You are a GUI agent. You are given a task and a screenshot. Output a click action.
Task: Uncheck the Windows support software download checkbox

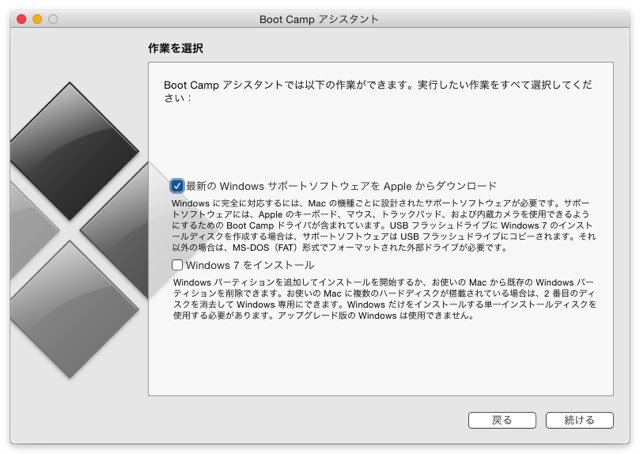click(x=177, y=186)
